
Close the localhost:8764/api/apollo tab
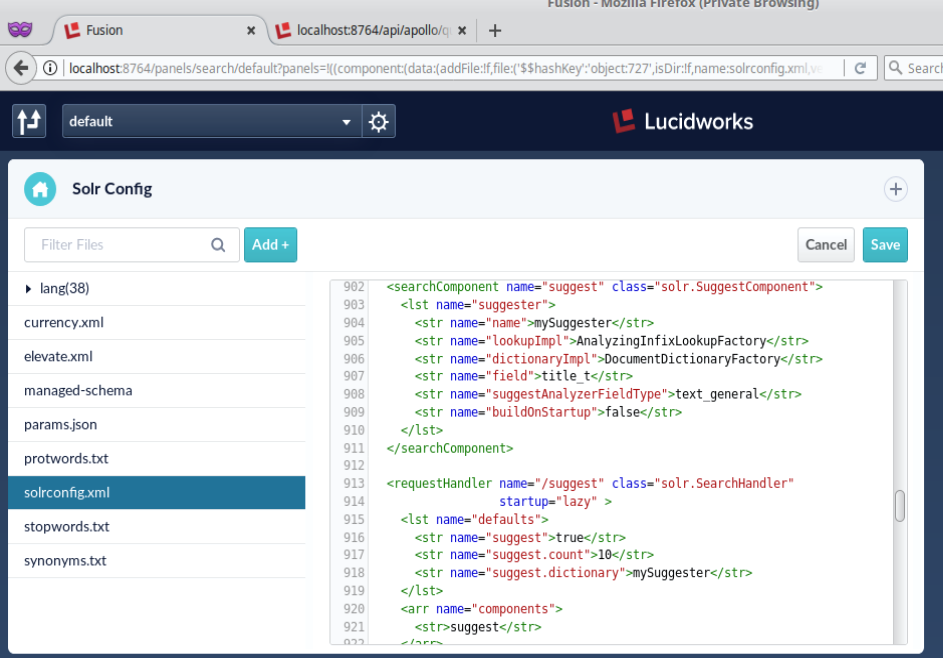point(462,30)
